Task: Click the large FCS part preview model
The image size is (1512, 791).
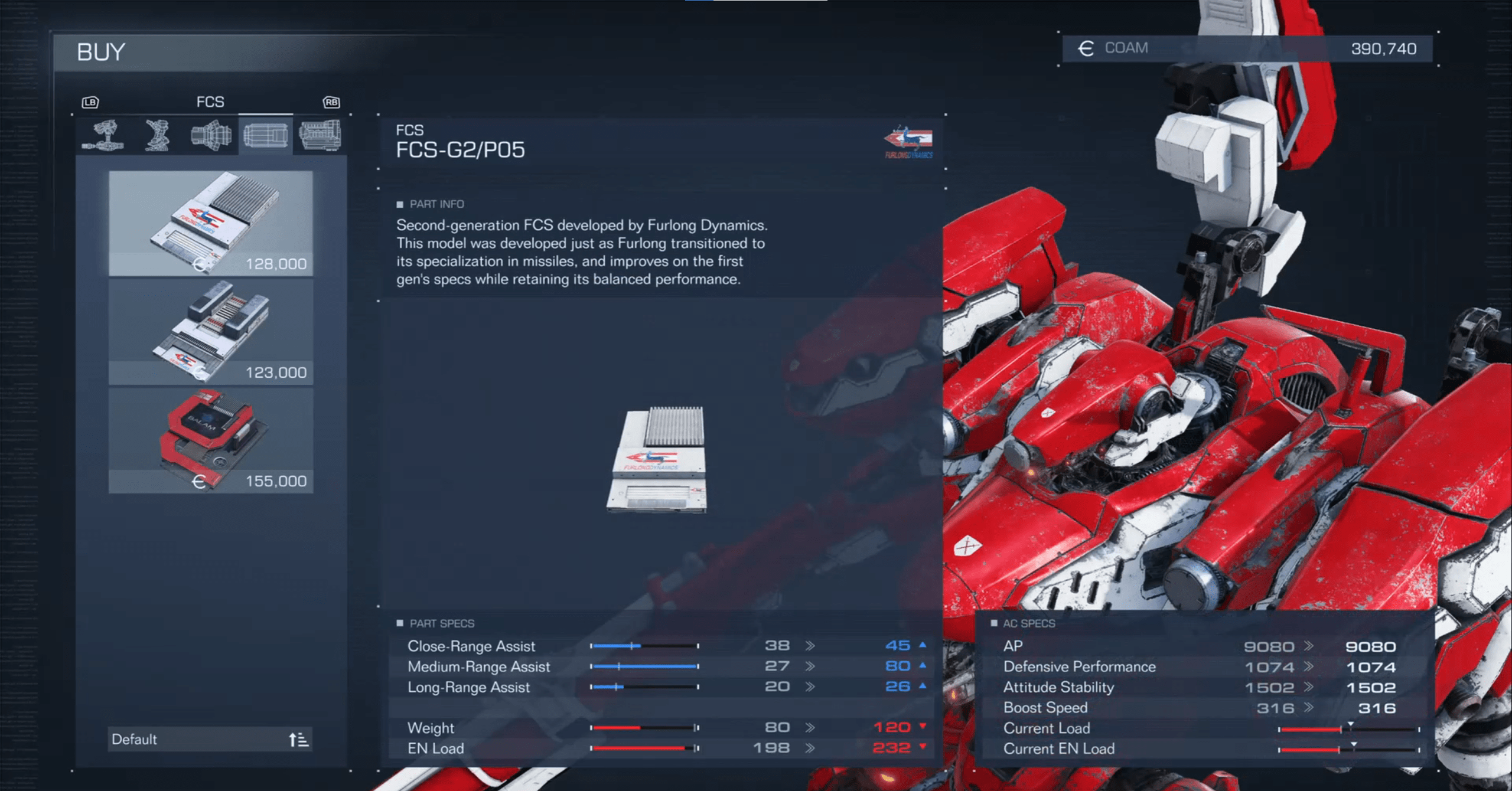Action: 657,459
